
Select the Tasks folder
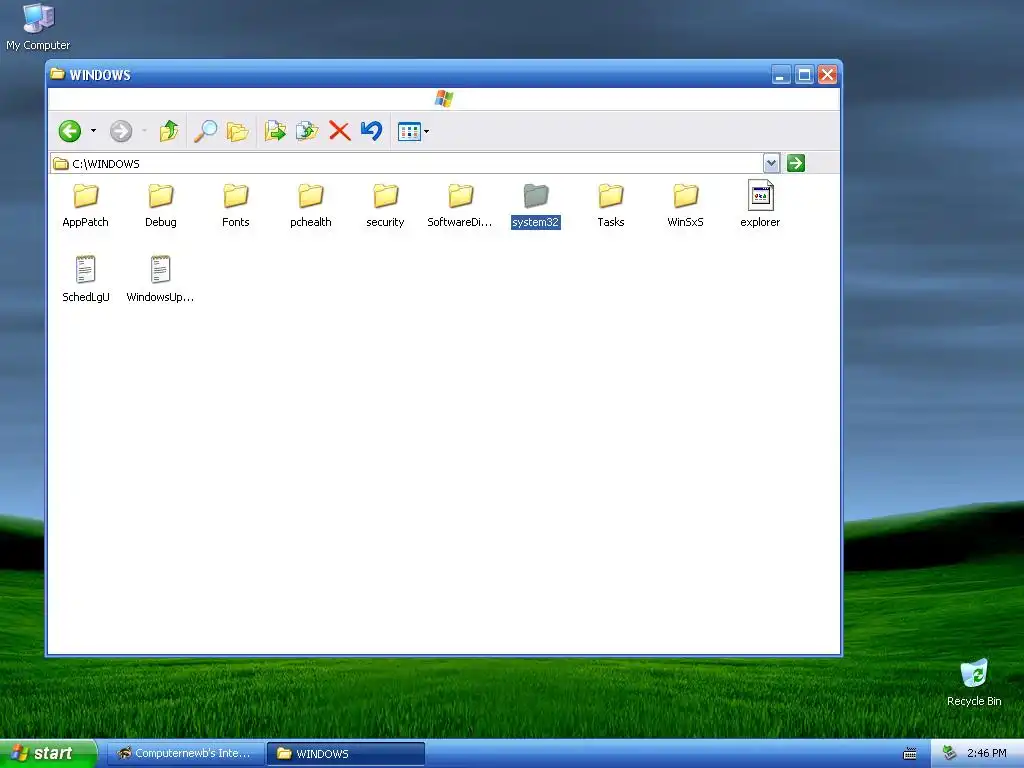pos(611,205)
